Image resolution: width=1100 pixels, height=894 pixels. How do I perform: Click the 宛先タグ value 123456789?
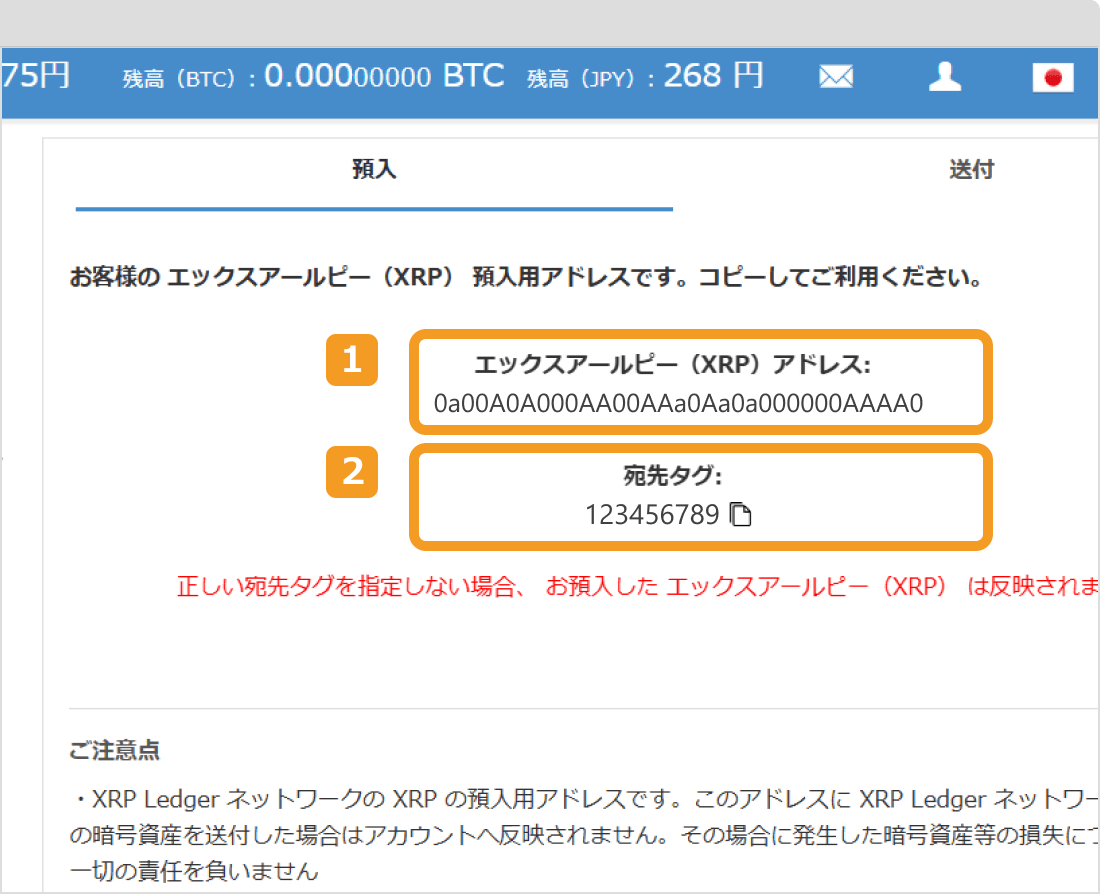pyautogui.click(x=651, y=513)
